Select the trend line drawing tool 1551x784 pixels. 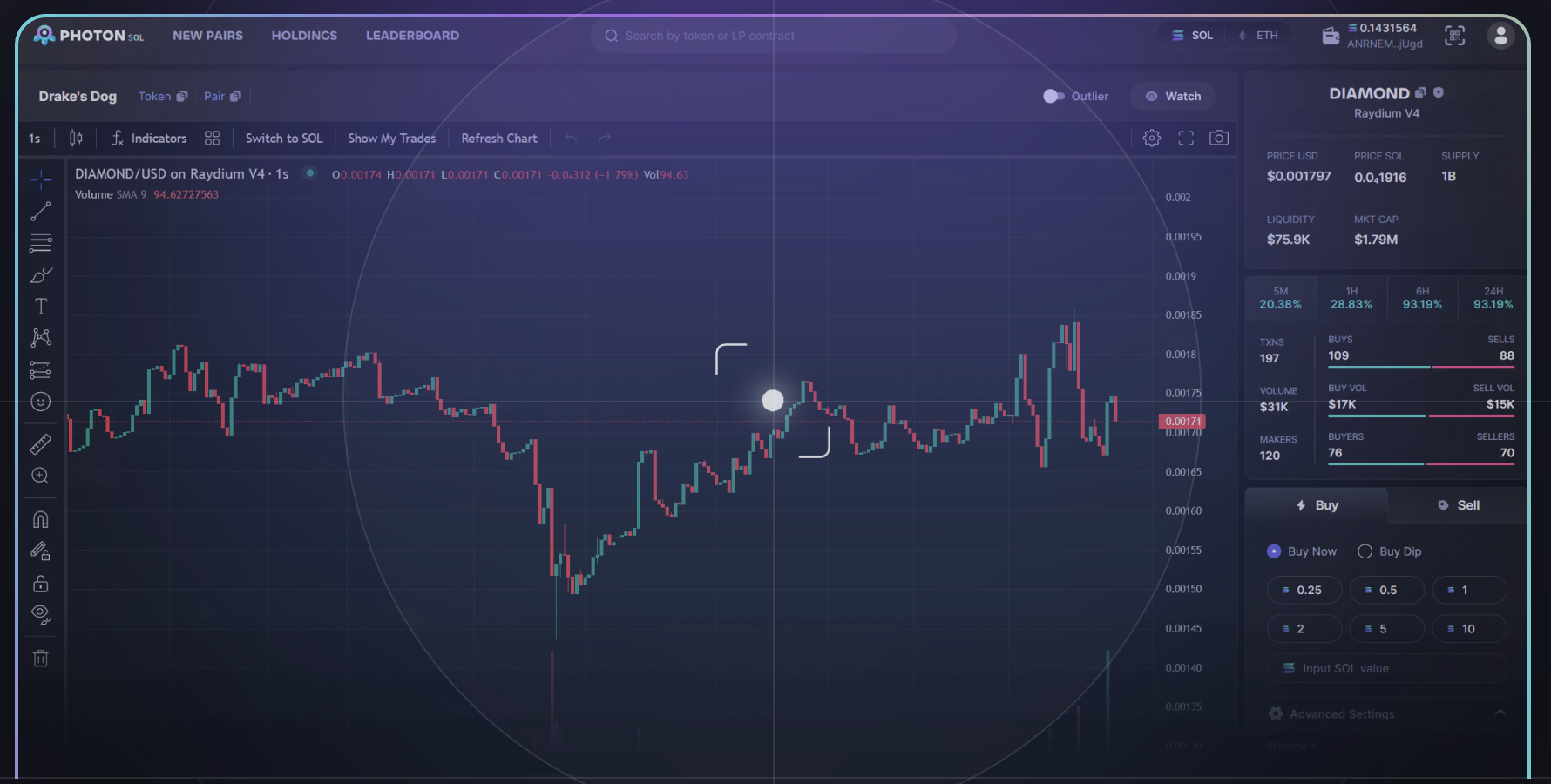(x=40, y=211)
